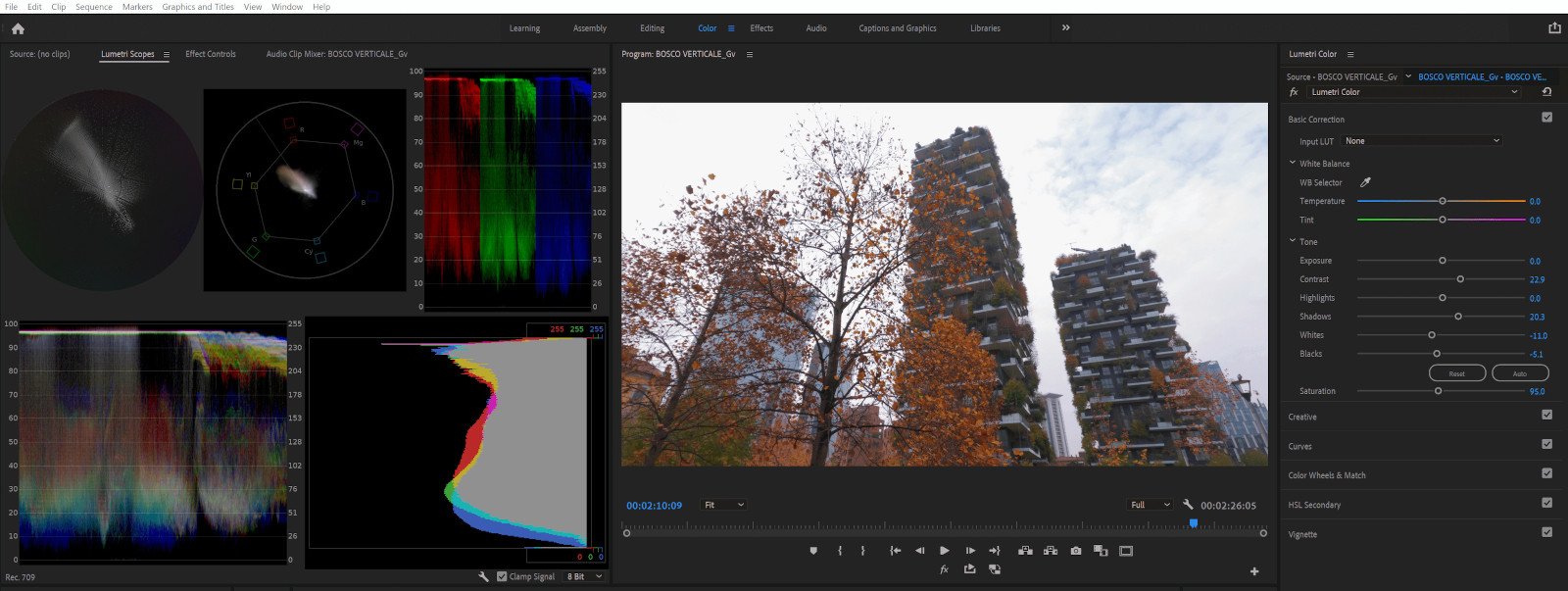1568x591 pixels.
Task: Open the Fit zoom level dropdown
Action: (724, 505)
